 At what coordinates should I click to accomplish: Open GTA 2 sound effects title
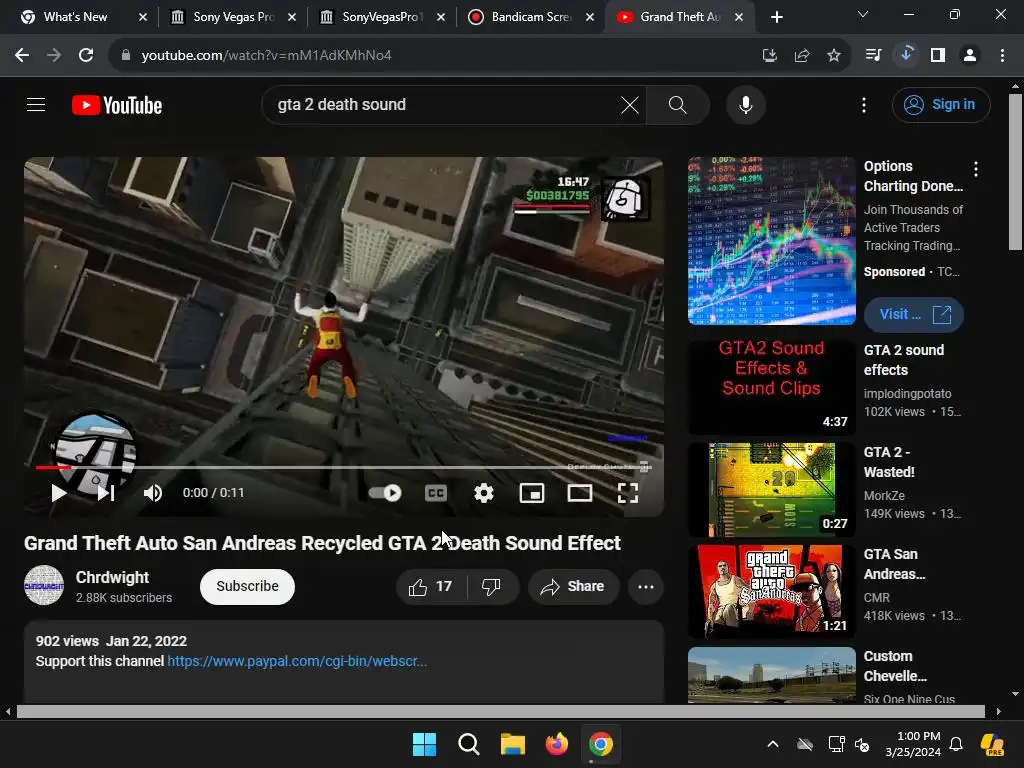pos(904,360)
